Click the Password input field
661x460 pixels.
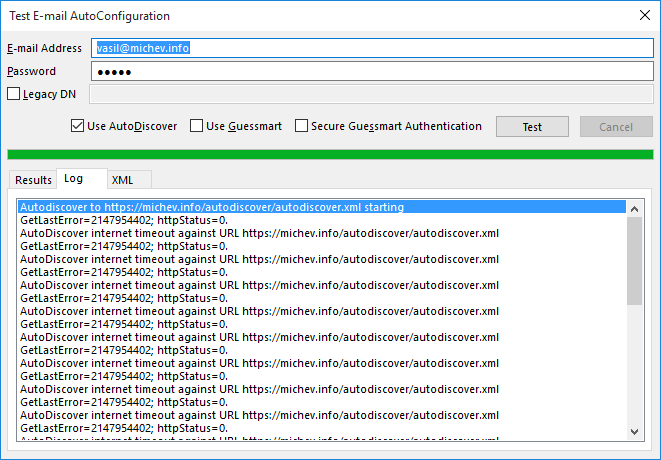(372, 72)
